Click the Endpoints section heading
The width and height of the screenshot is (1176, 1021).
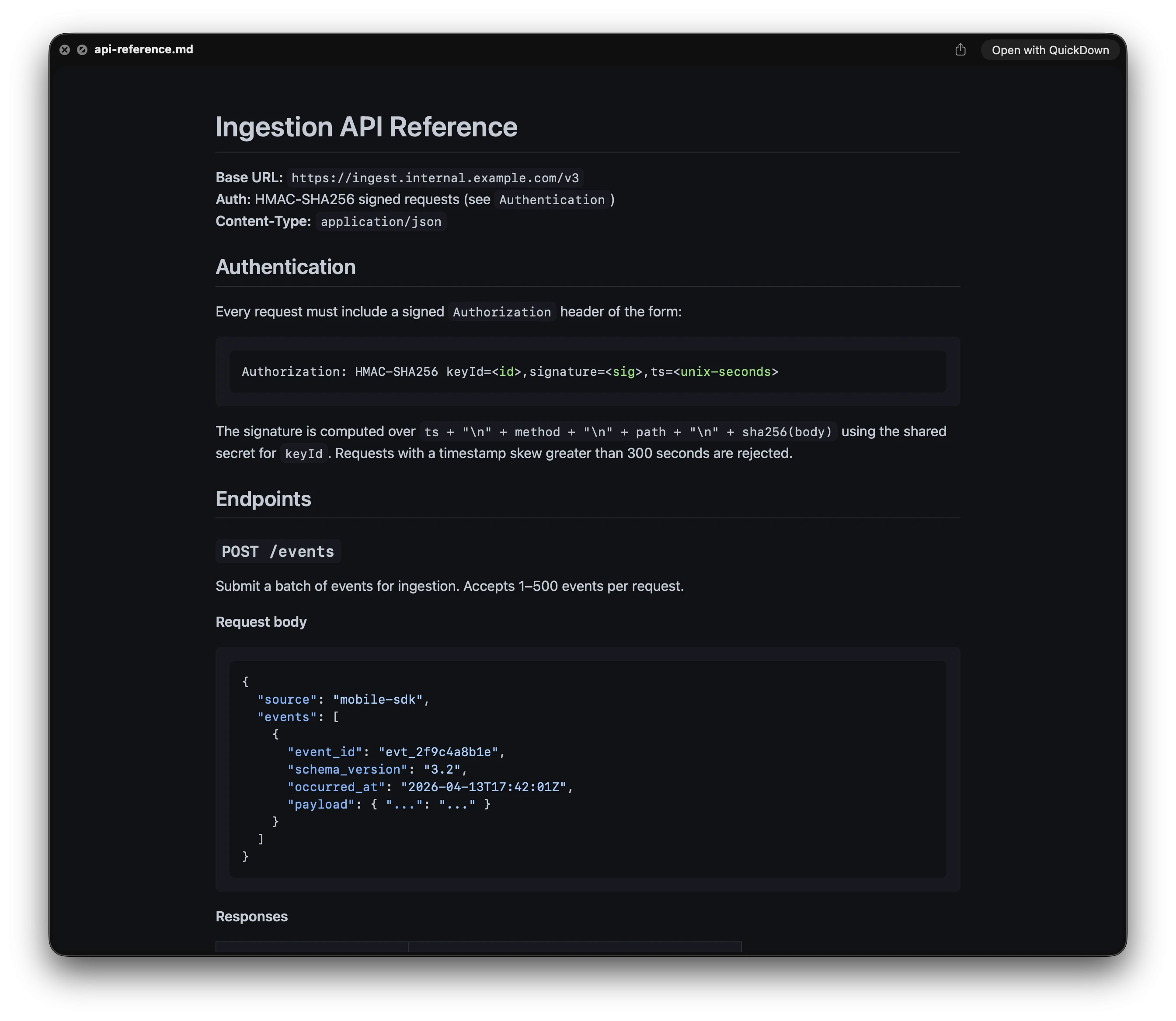tap(263, 499)
